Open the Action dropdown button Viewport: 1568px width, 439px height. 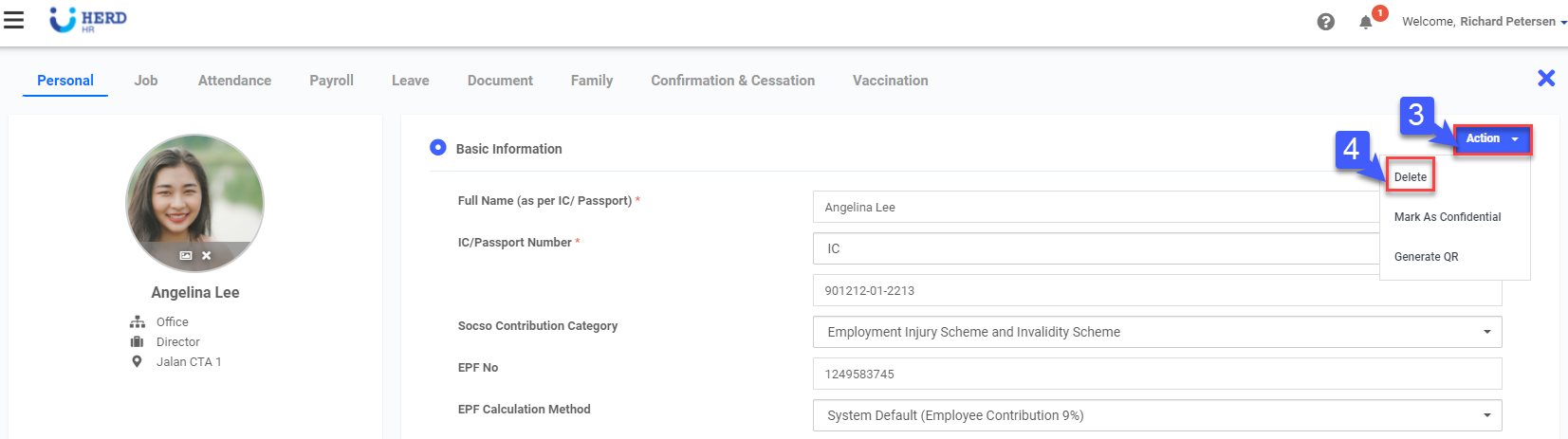click(x=1492, y=139)
